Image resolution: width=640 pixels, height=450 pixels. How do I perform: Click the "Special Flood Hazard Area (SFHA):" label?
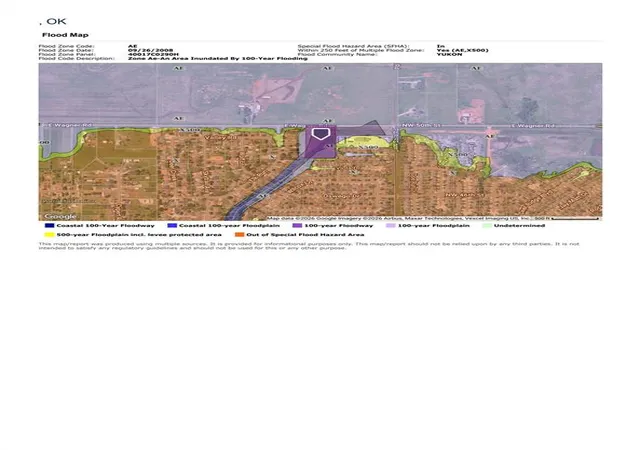coord(353,46)
